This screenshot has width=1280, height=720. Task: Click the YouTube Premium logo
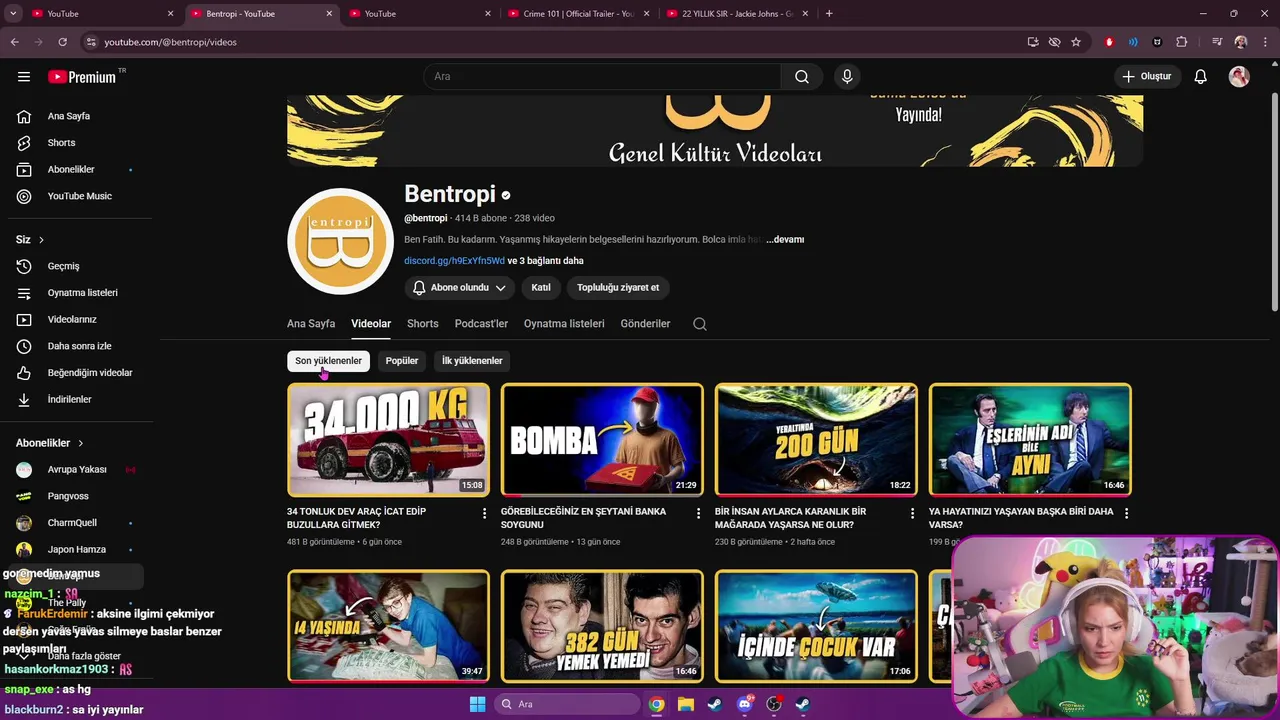[x=82, y=77]
